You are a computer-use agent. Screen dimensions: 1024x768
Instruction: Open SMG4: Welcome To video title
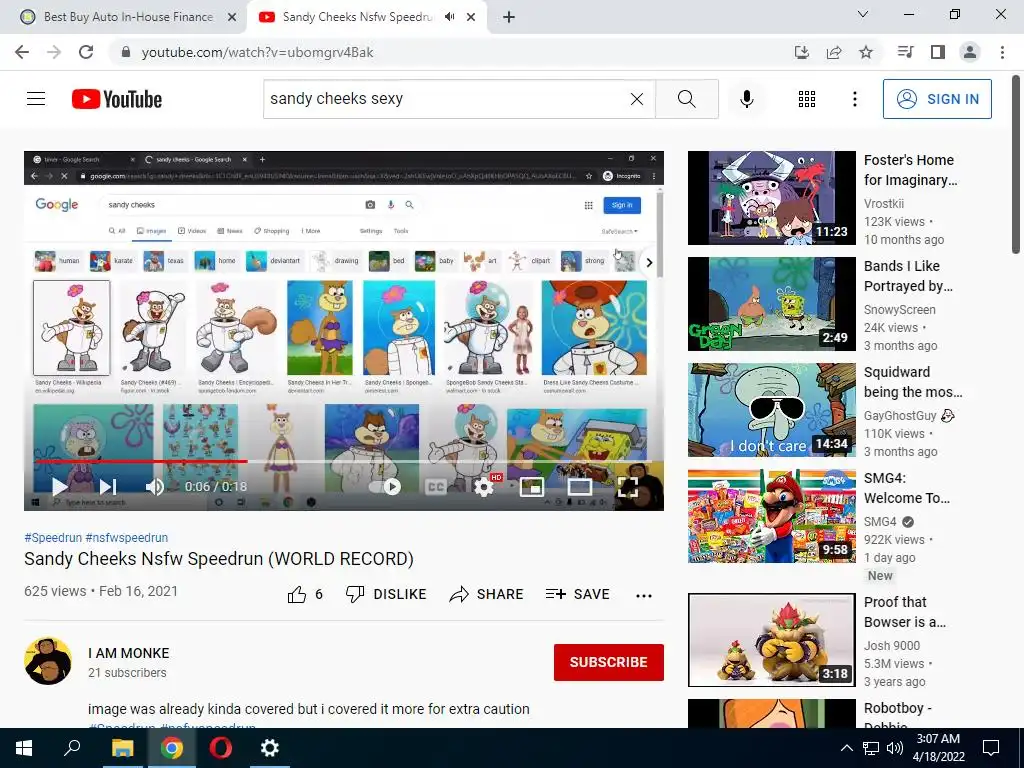point(907,488)
